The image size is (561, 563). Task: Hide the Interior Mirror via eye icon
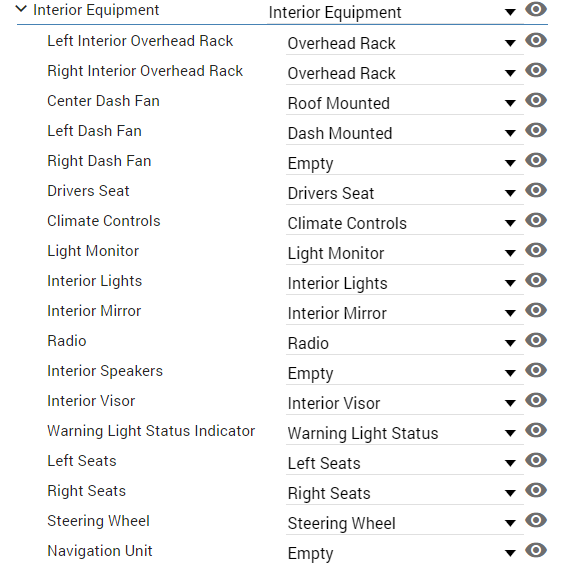click(x=536, y=310)
